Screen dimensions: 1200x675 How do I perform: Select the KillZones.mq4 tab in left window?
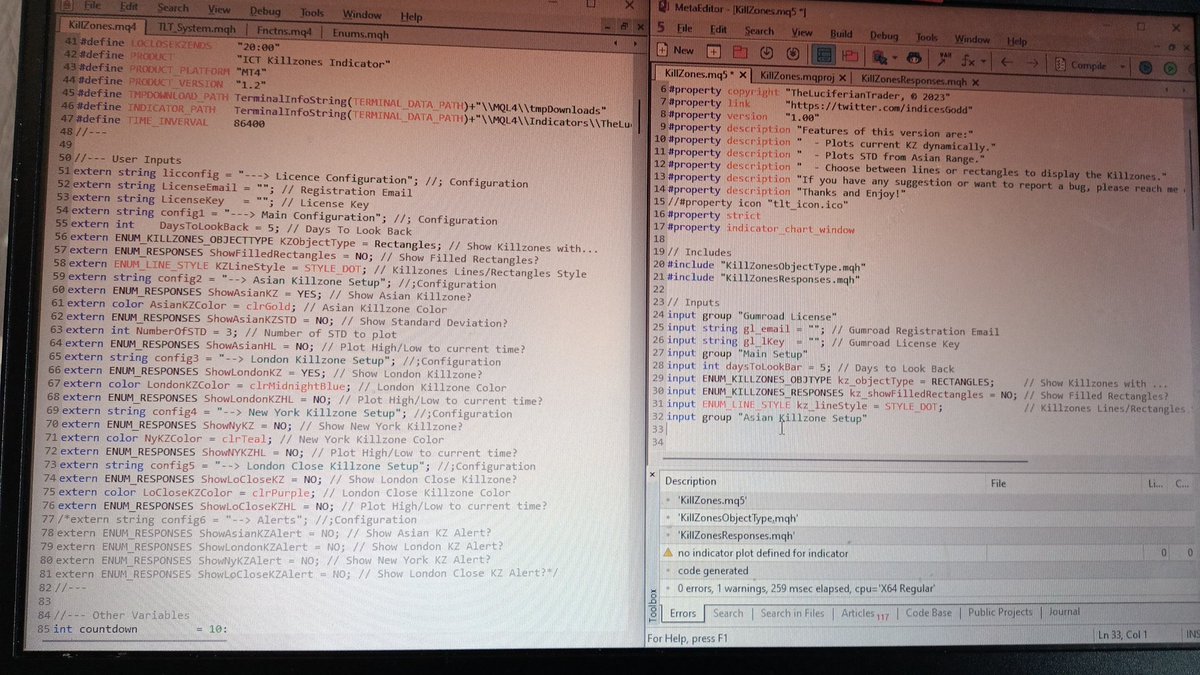point(102,26)
